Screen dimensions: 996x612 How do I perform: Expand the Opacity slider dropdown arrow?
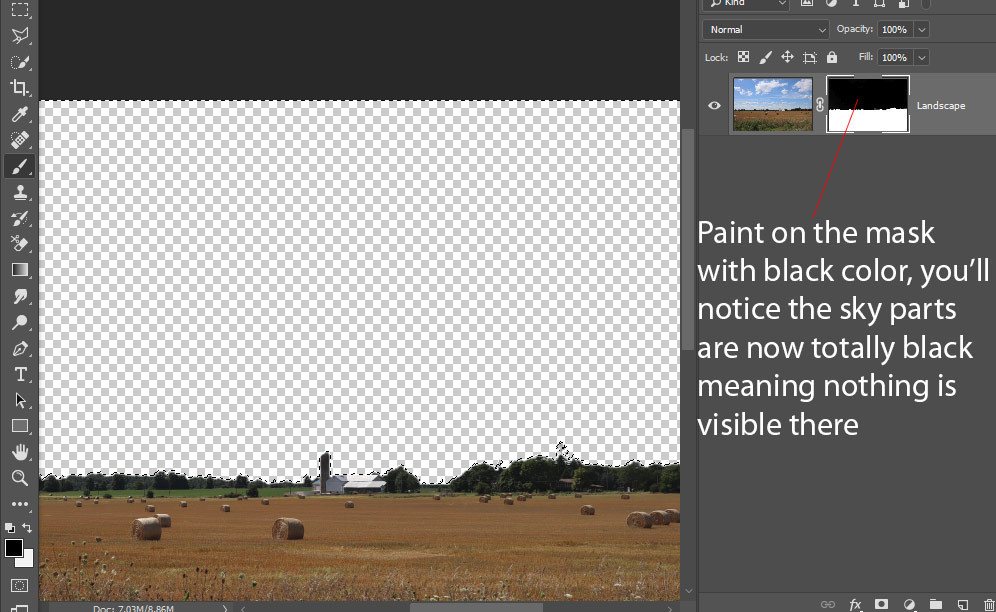(x=921, y=30)
